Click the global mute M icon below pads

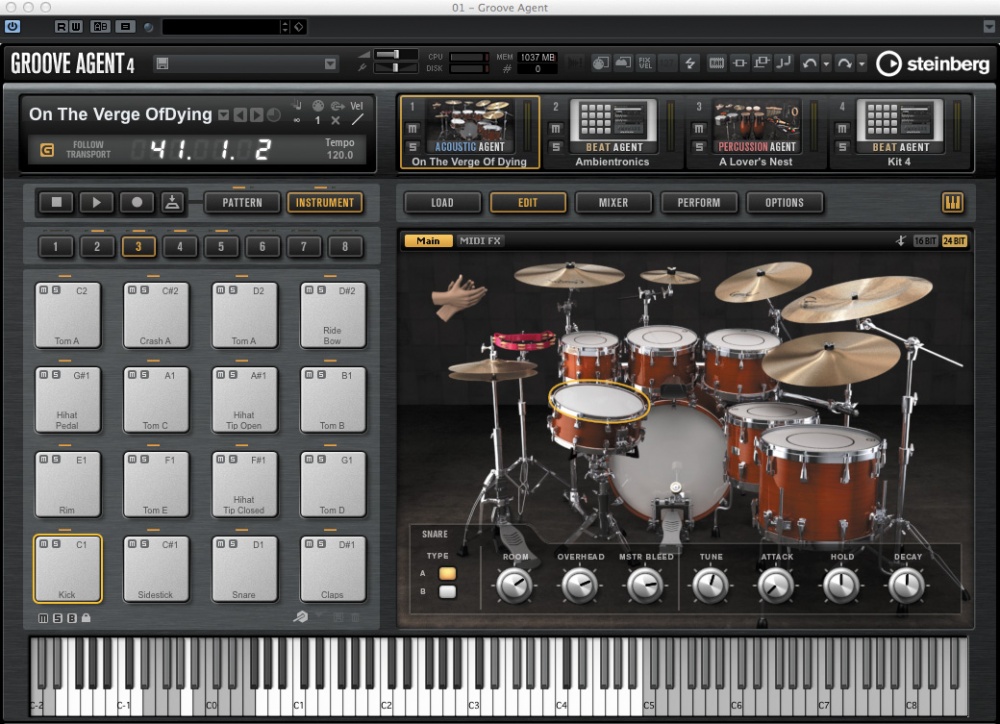43,618
